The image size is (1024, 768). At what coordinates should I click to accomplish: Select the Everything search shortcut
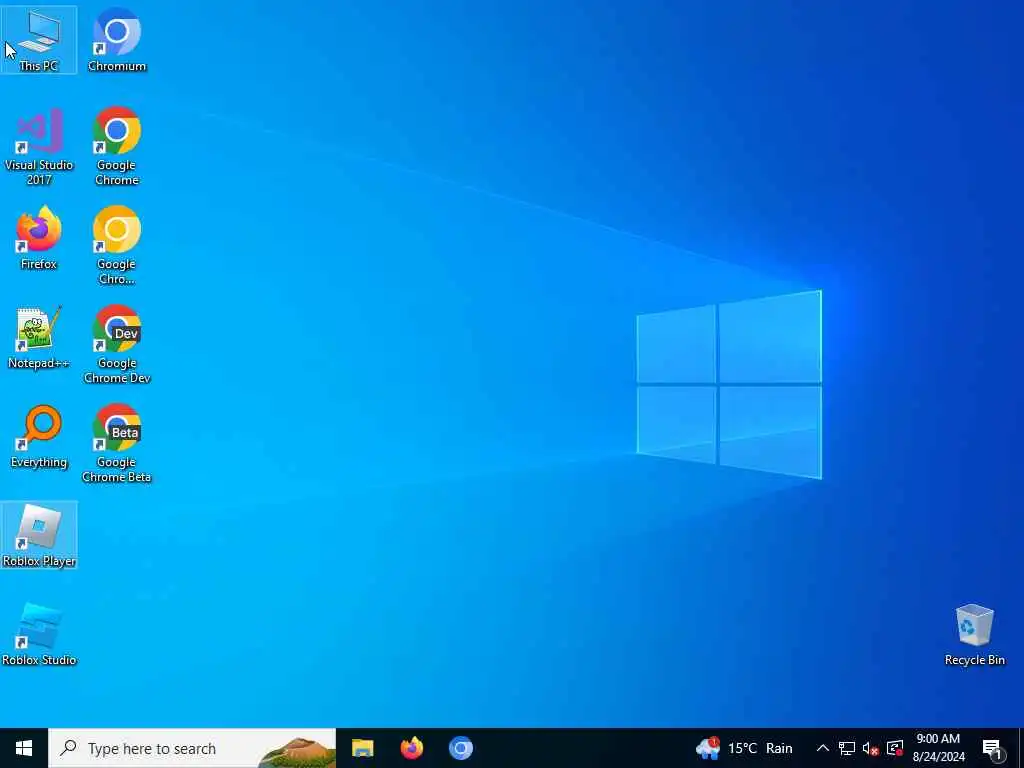point(39,436)
